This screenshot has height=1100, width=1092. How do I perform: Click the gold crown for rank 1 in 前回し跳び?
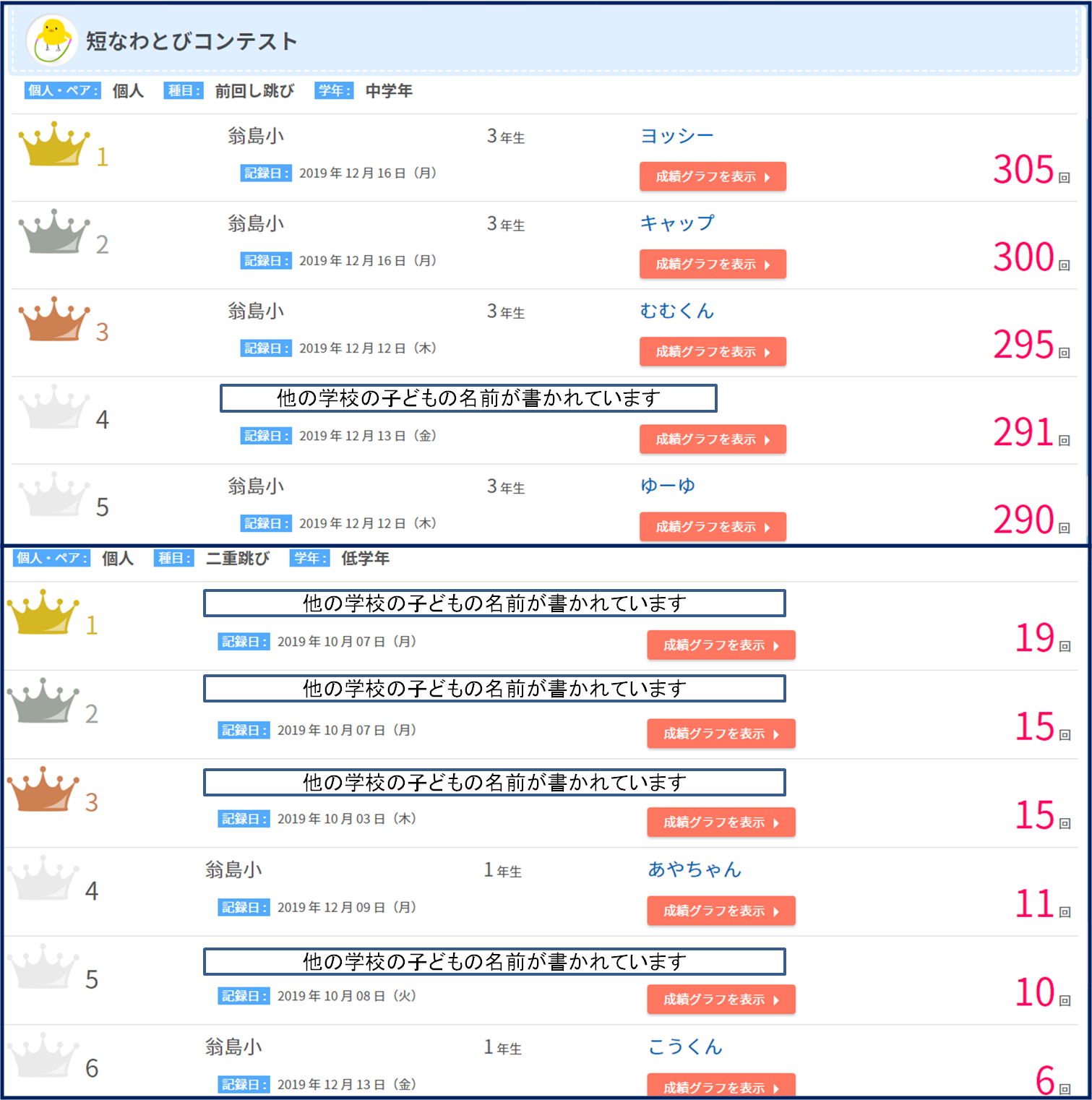tap(54, 144)
